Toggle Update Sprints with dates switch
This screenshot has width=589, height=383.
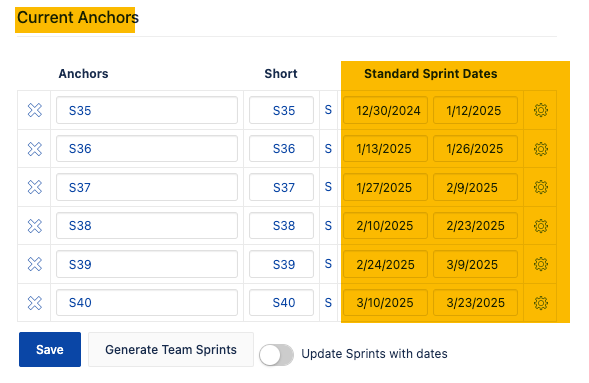276,355
